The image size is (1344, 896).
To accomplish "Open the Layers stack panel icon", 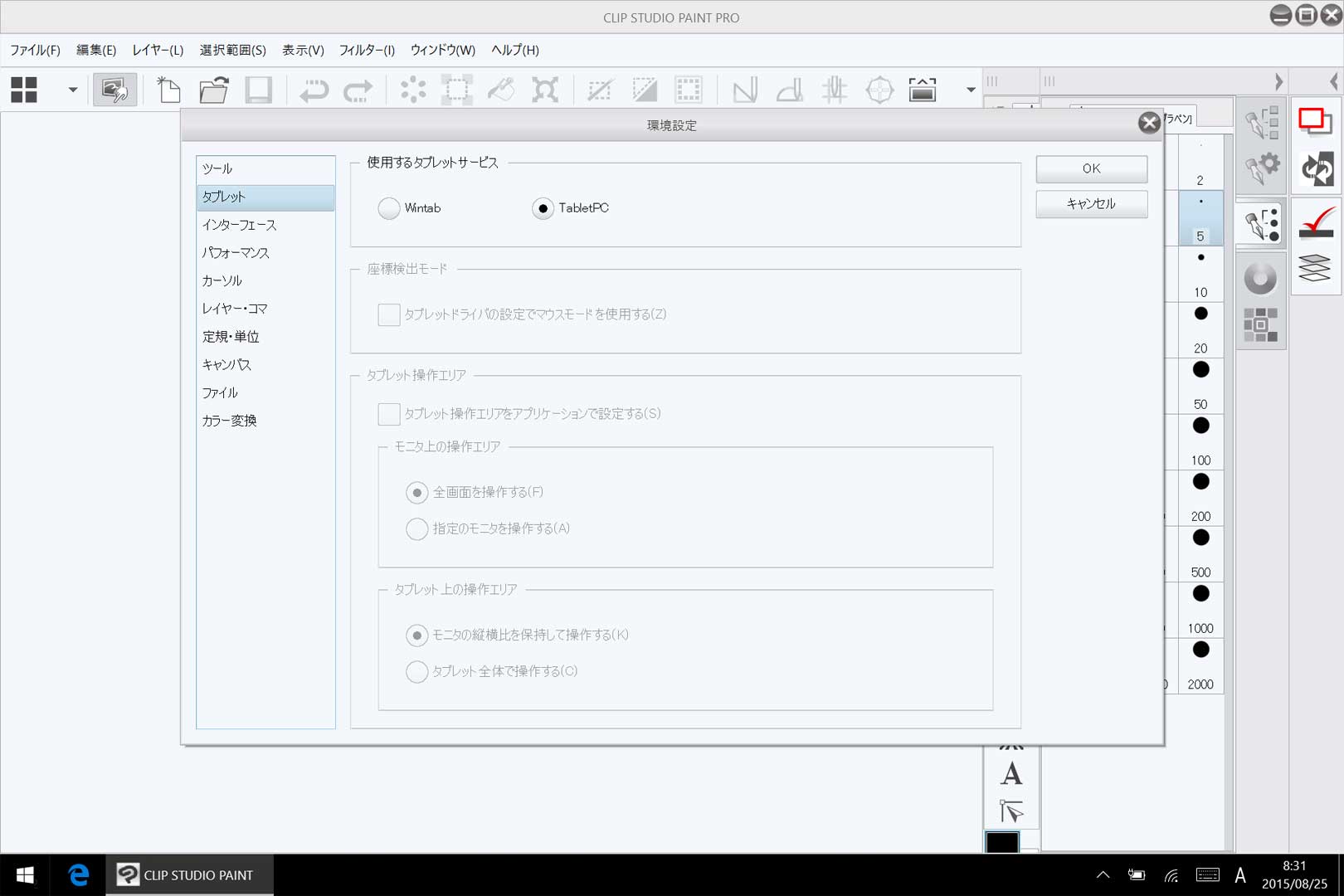I will (x=1315, y=268).
